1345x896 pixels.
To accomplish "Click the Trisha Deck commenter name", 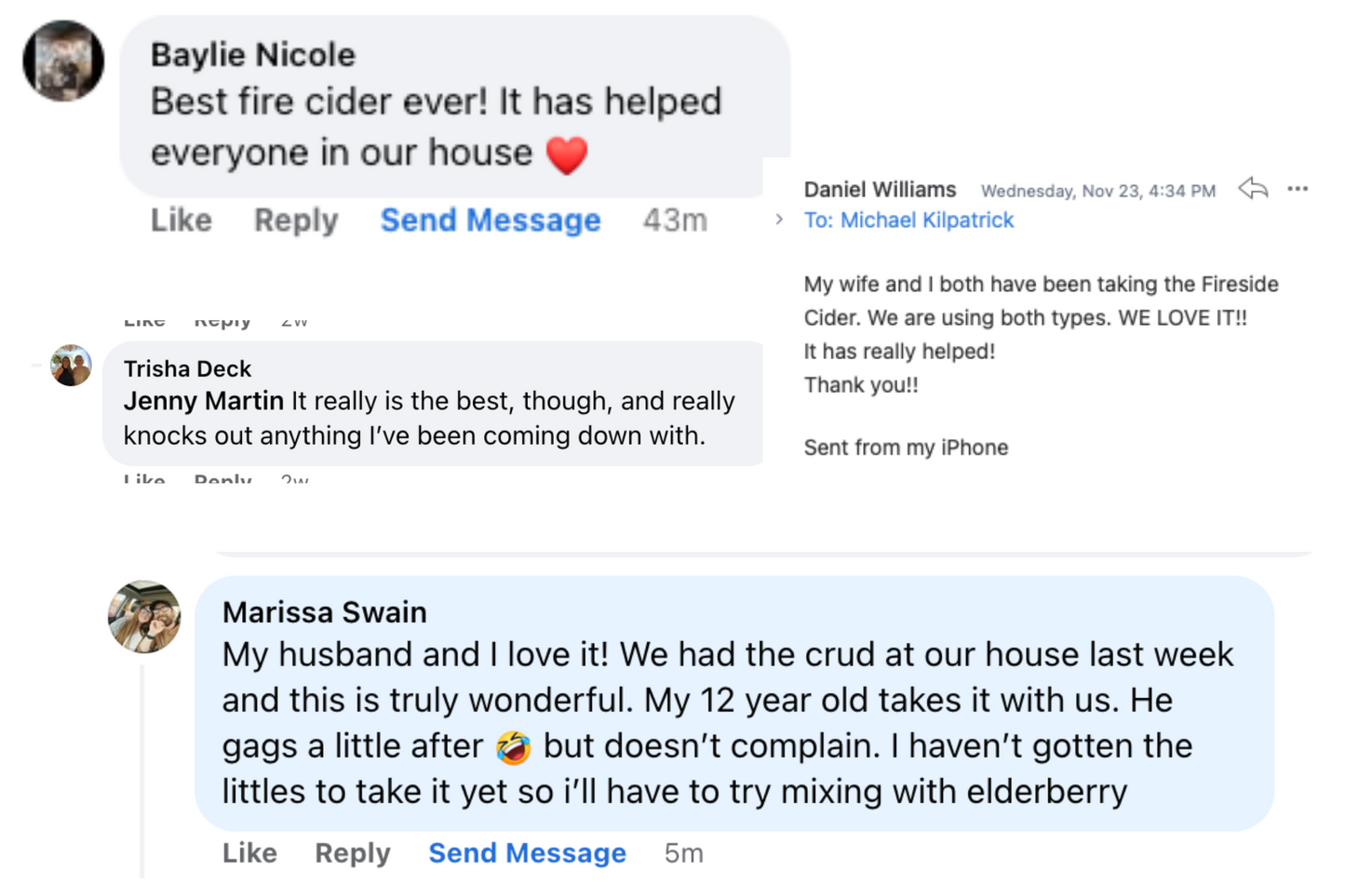I will pyautogui.click(x=187, y=368).
